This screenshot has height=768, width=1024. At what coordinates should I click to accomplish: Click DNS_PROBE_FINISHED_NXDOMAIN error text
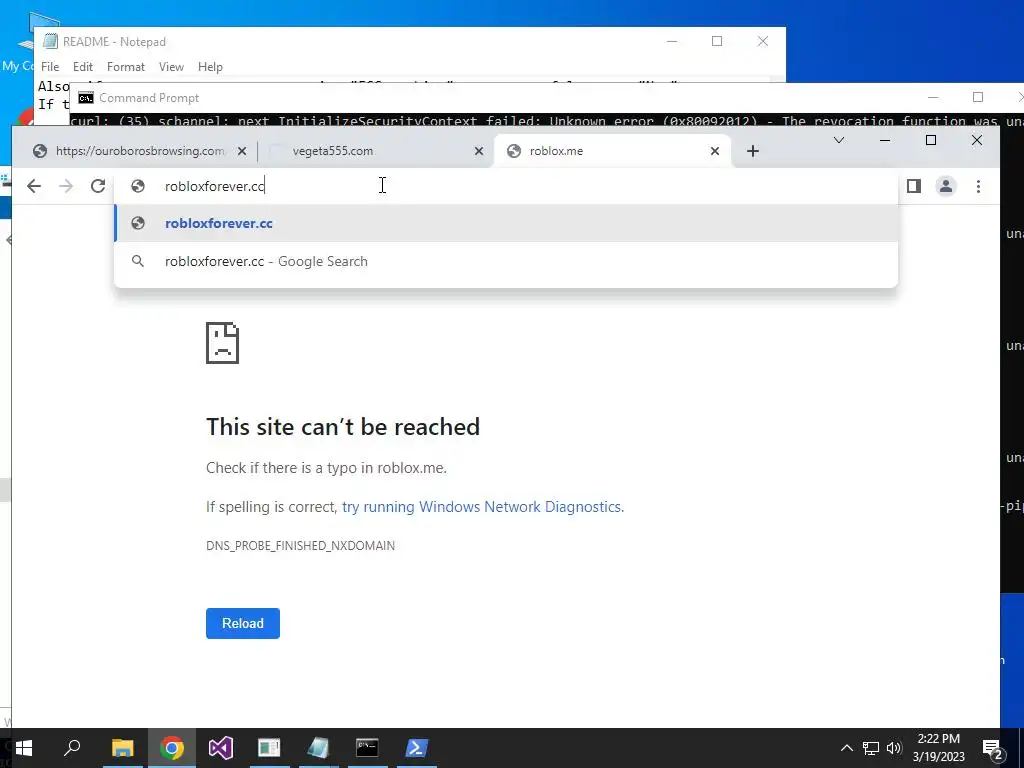point(300,545)
